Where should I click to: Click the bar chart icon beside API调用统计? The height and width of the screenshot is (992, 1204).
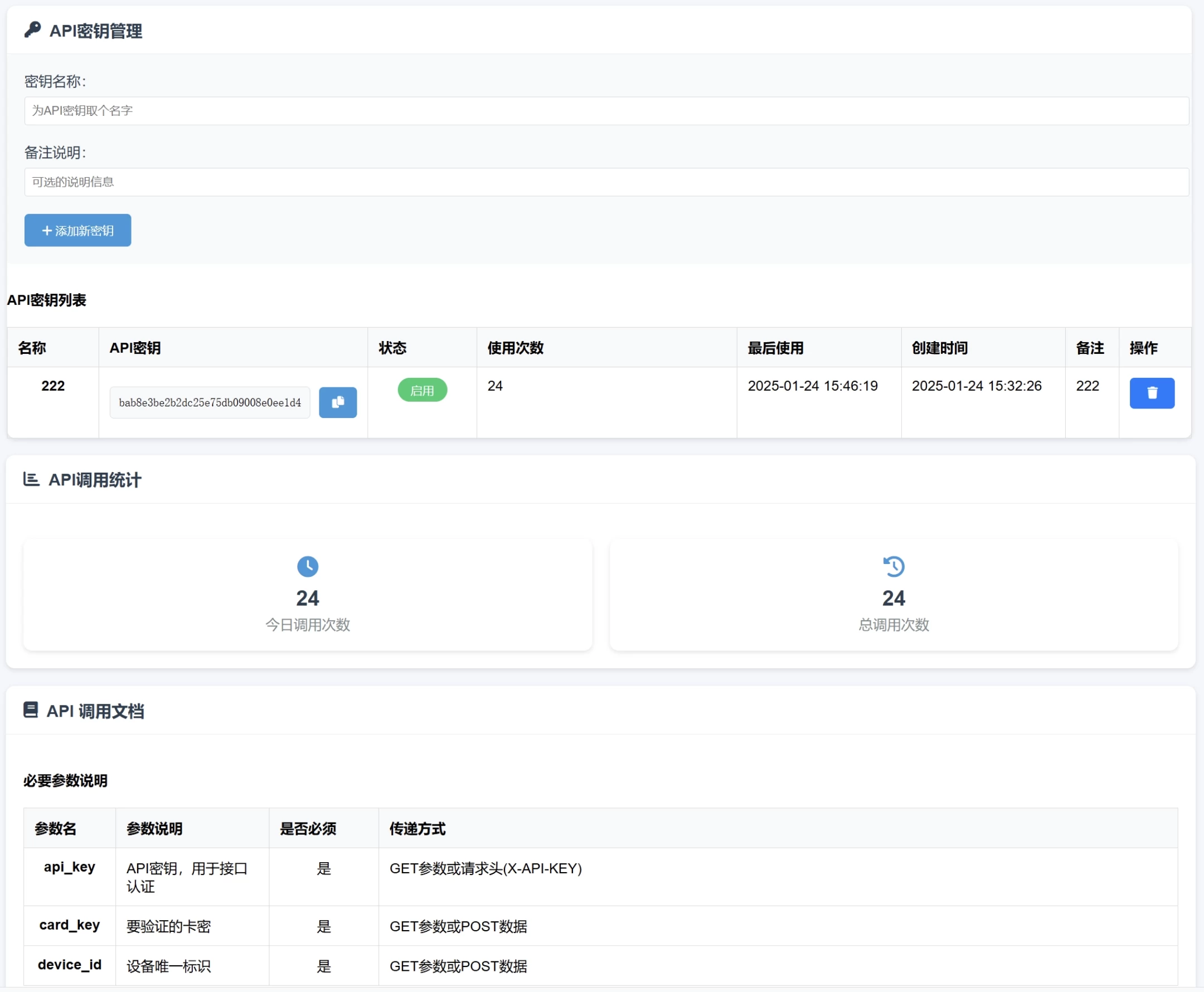pos(31,480)
